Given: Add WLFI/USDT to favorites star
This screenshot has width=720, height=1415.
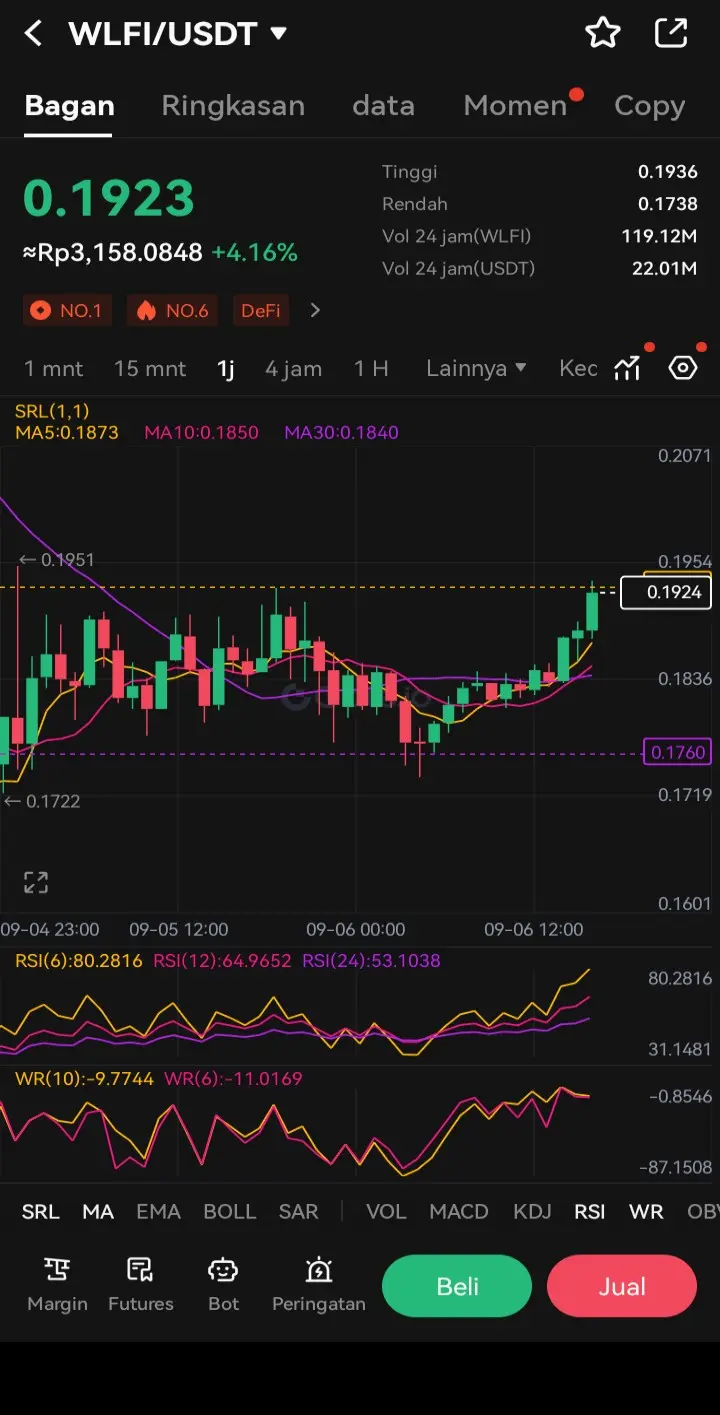Looking at the screenshot, I should [x=603, y=33].
